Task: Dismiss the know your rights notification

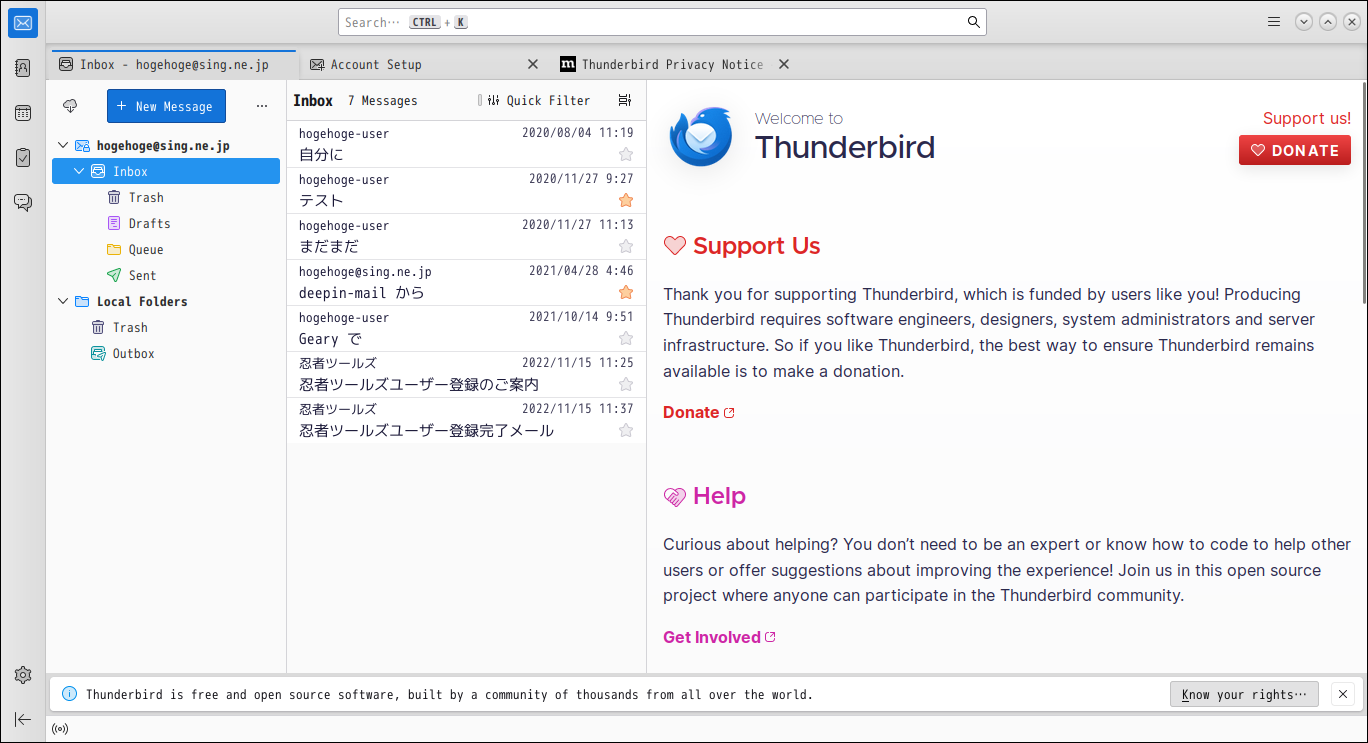Action: [1344, 694]
